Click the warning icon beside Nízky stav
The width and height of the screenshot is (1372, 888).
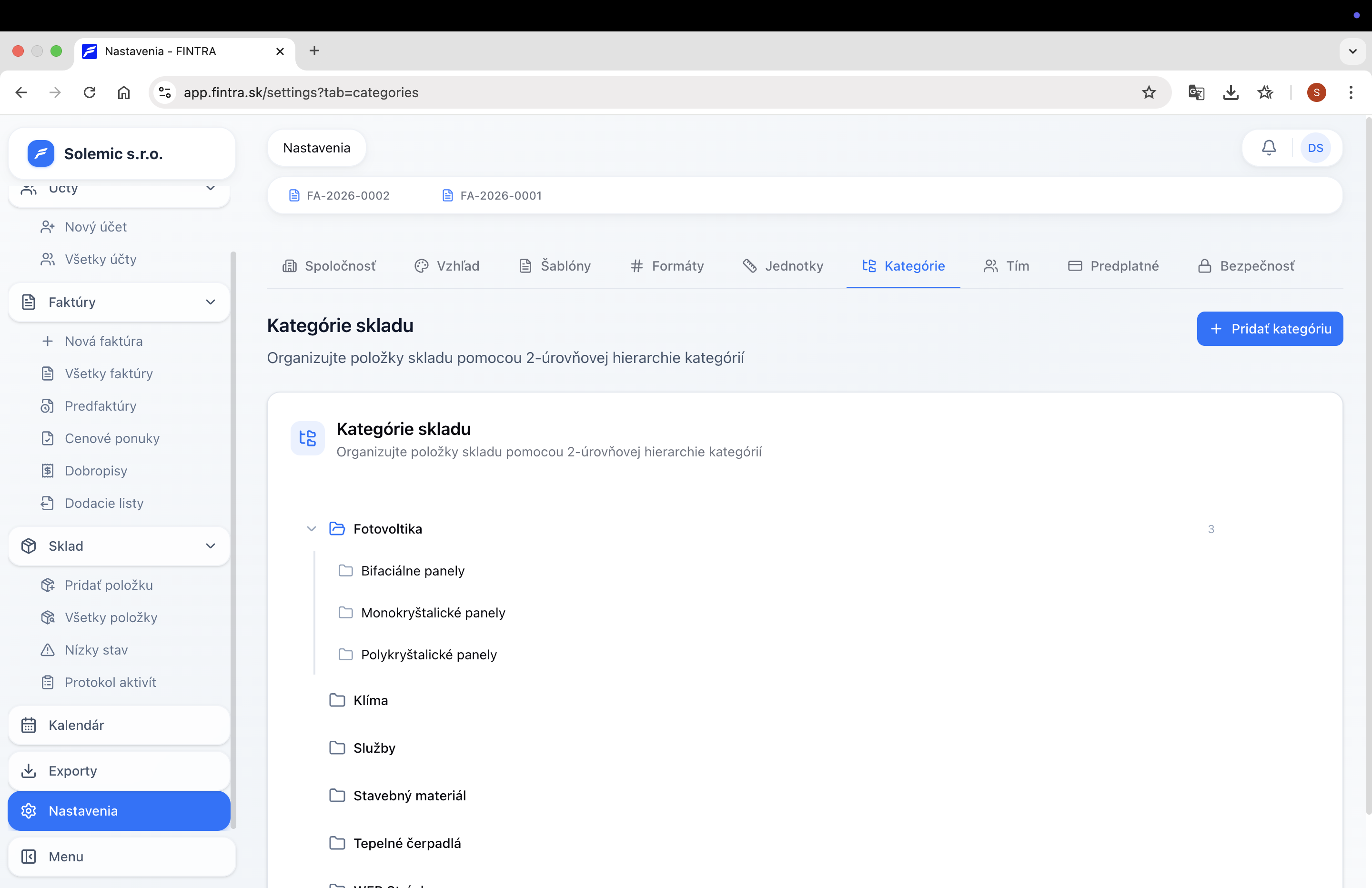point(47,650)
